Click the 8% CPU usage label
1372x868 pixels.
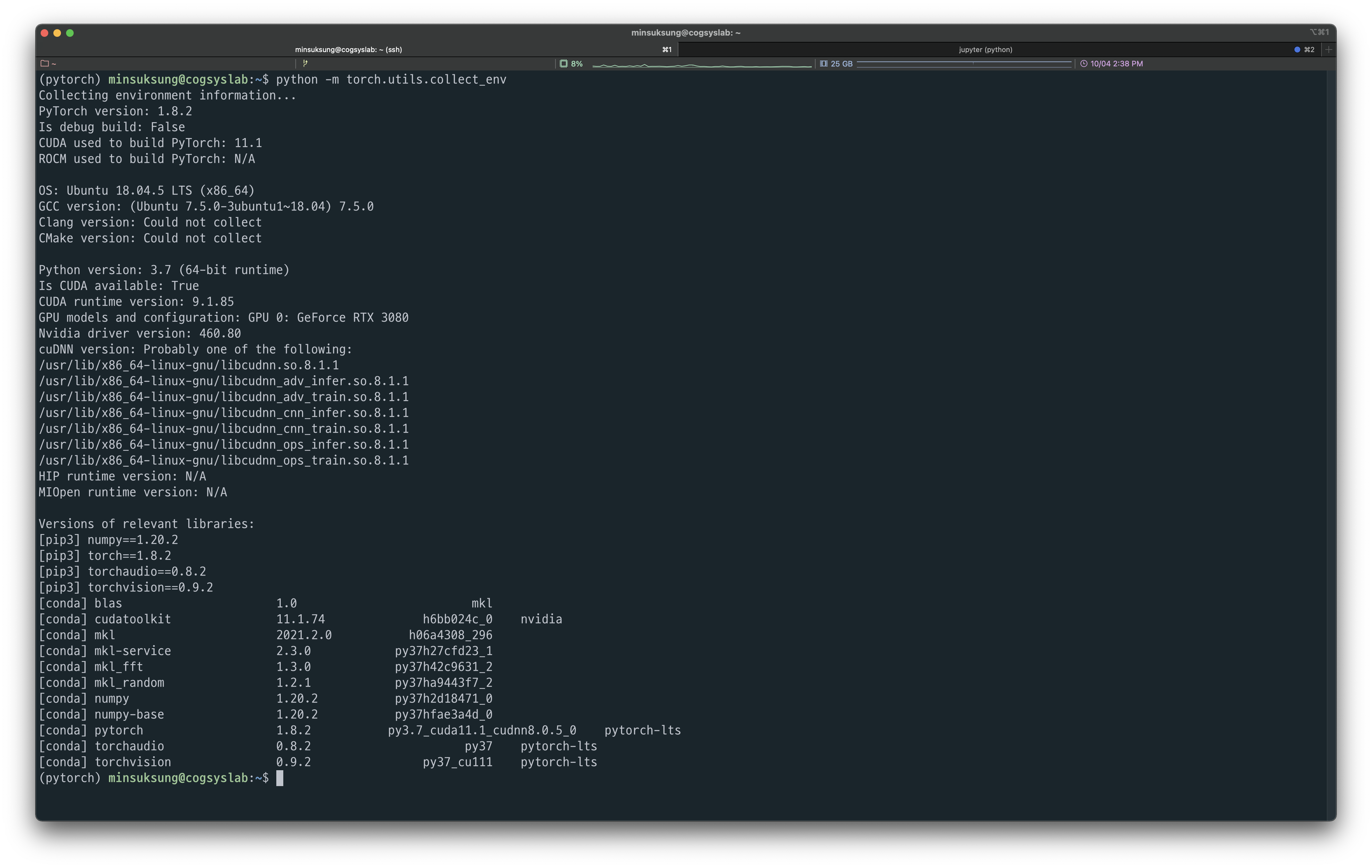[x=577, y=64]
